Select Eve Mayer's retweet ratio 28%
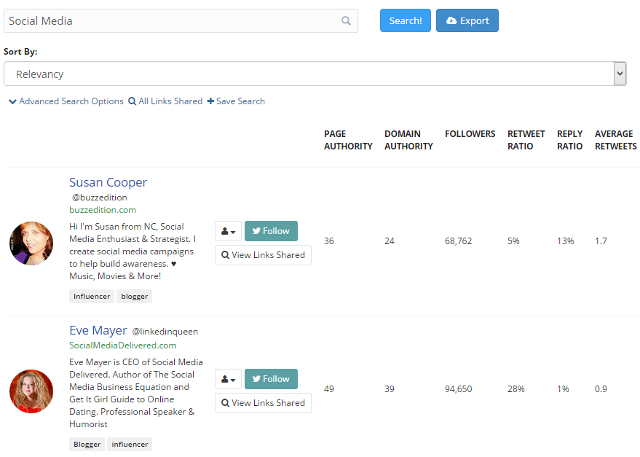 tap(516, 389)
